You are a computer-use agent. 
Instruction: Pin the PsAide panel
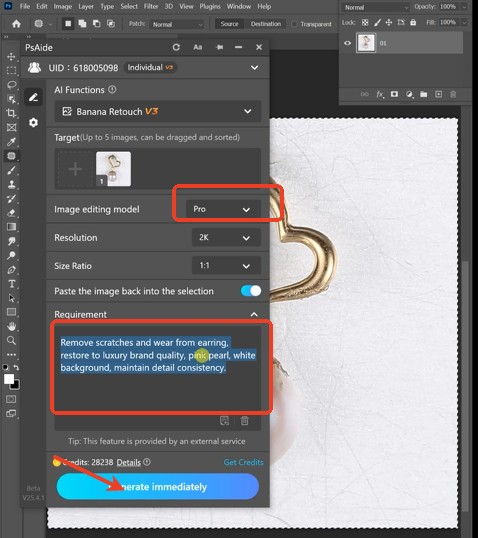pyautogui.click(x=219, y=47)
